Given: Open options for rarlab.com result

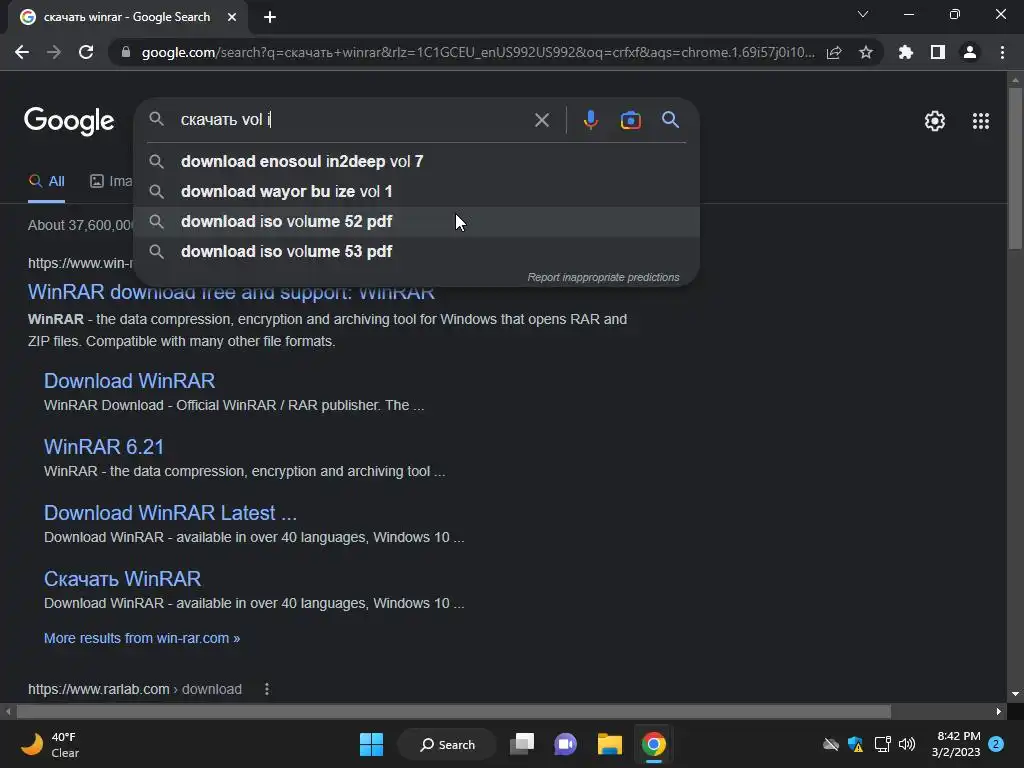Looking at the screenshot, I should coord(266,689).
